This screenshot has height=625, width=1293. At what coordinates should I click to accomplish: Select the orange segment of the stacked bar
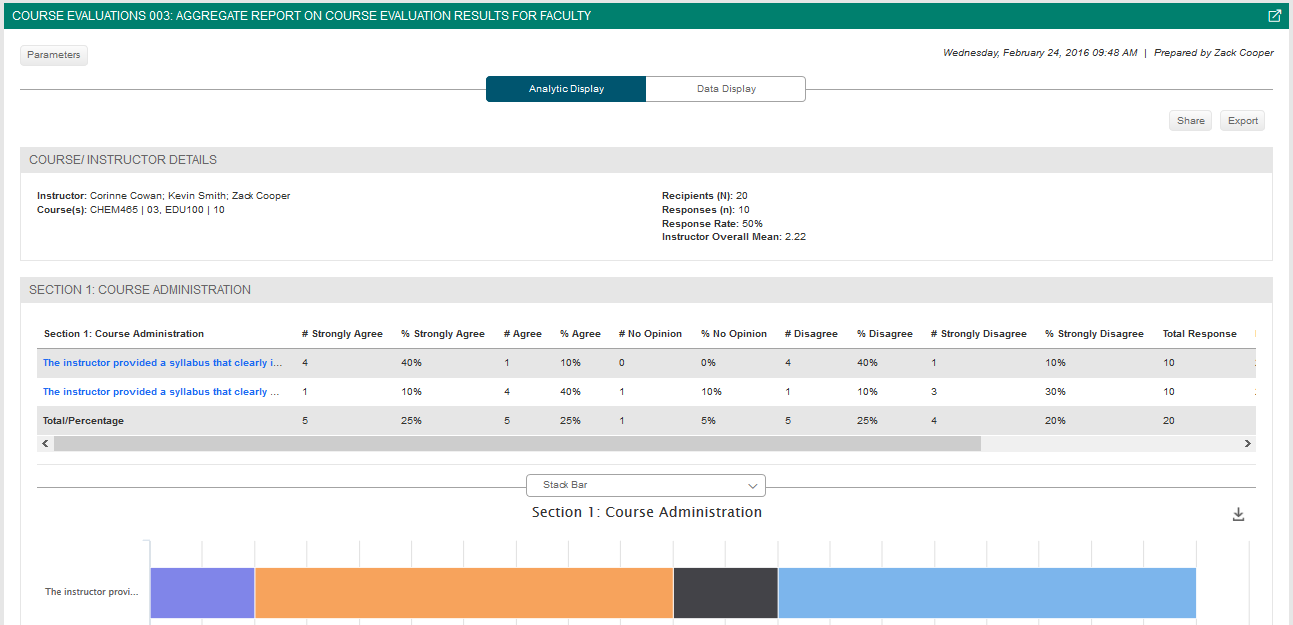click(x=464, y=593)
